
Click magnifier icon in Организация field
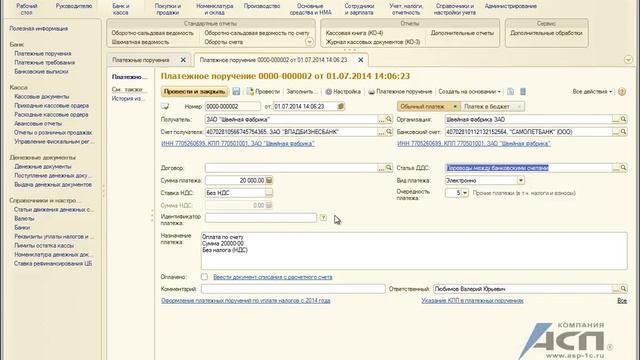(623, 119)
